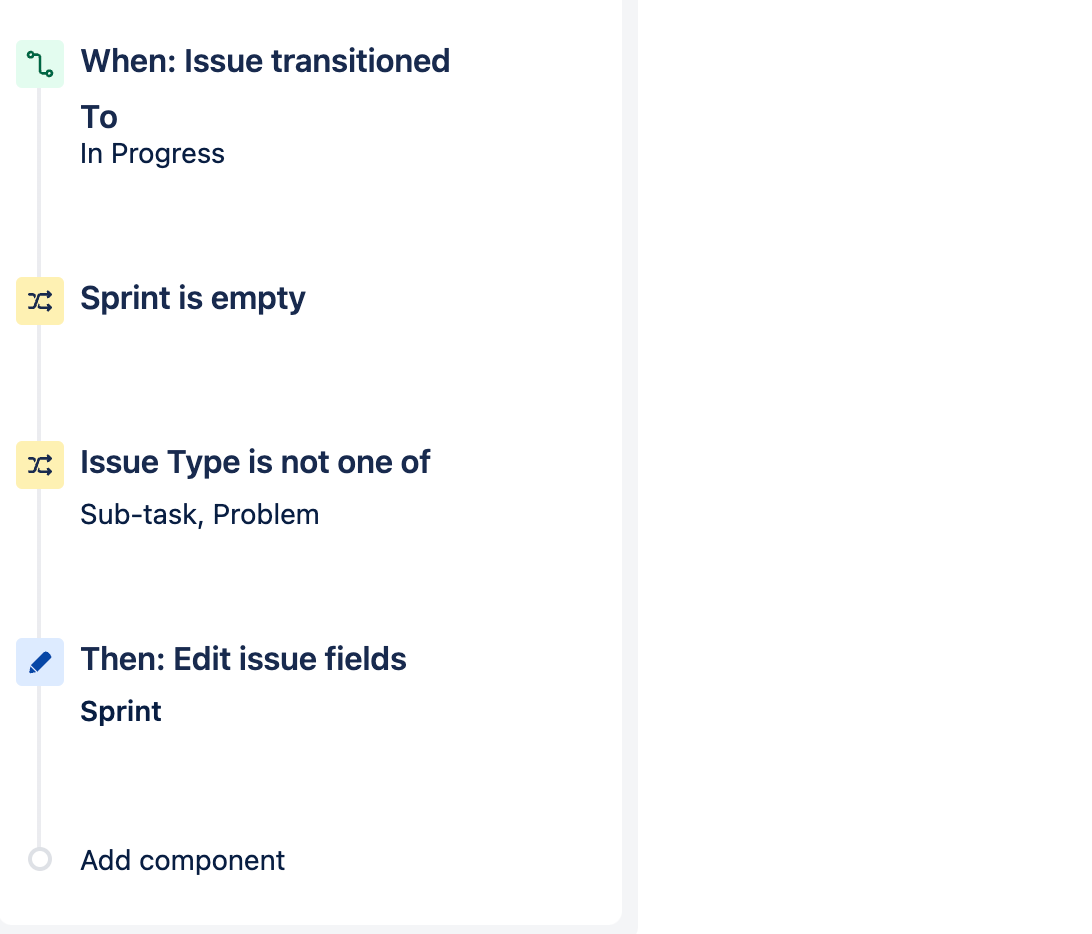Open 'Issue Type is not one of' condition
Viewport: 1092px width, 934px height.
click(x=255, y=462)
